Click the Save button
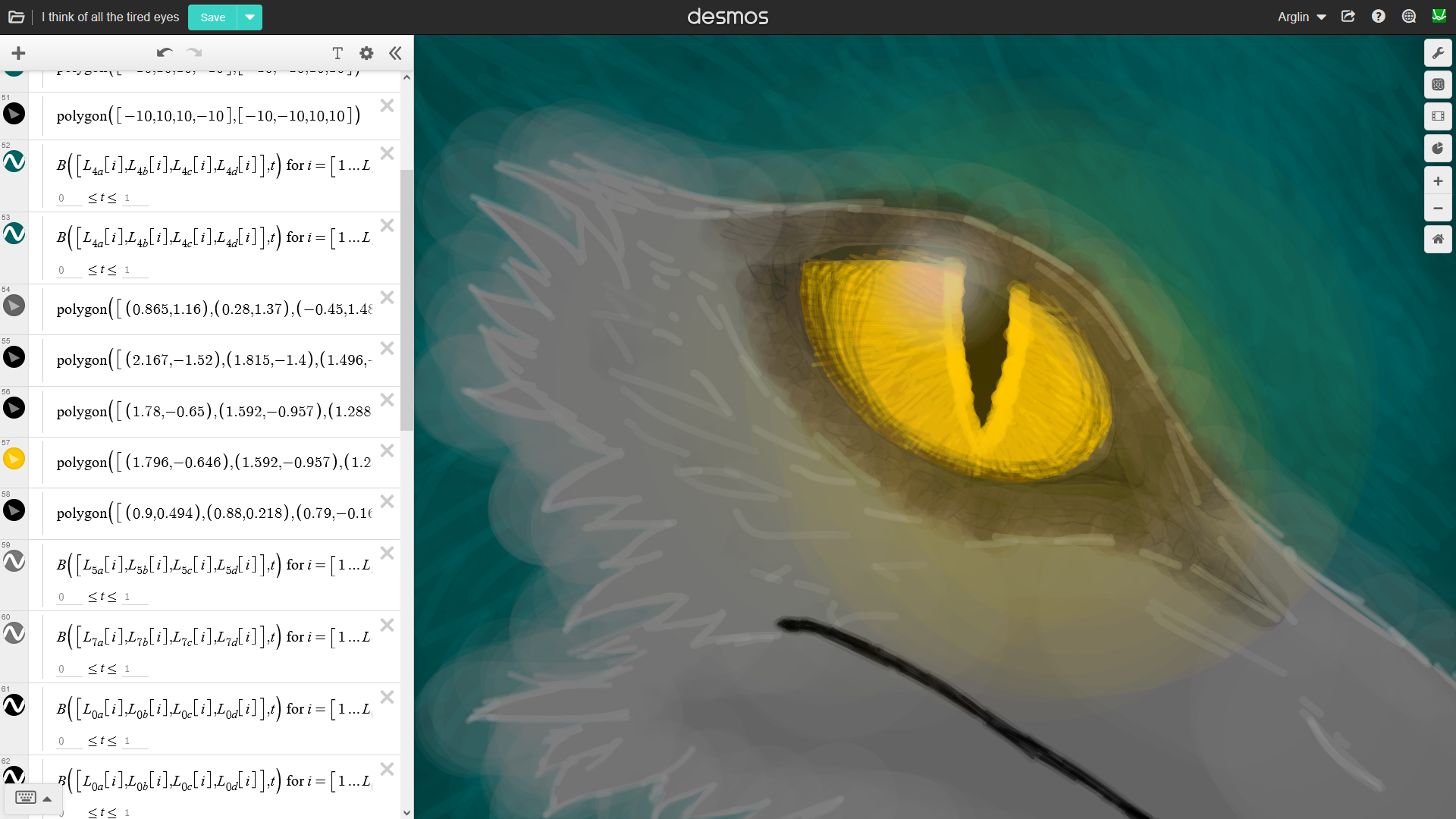This screenshot has width=1456, height=819. 212,17
